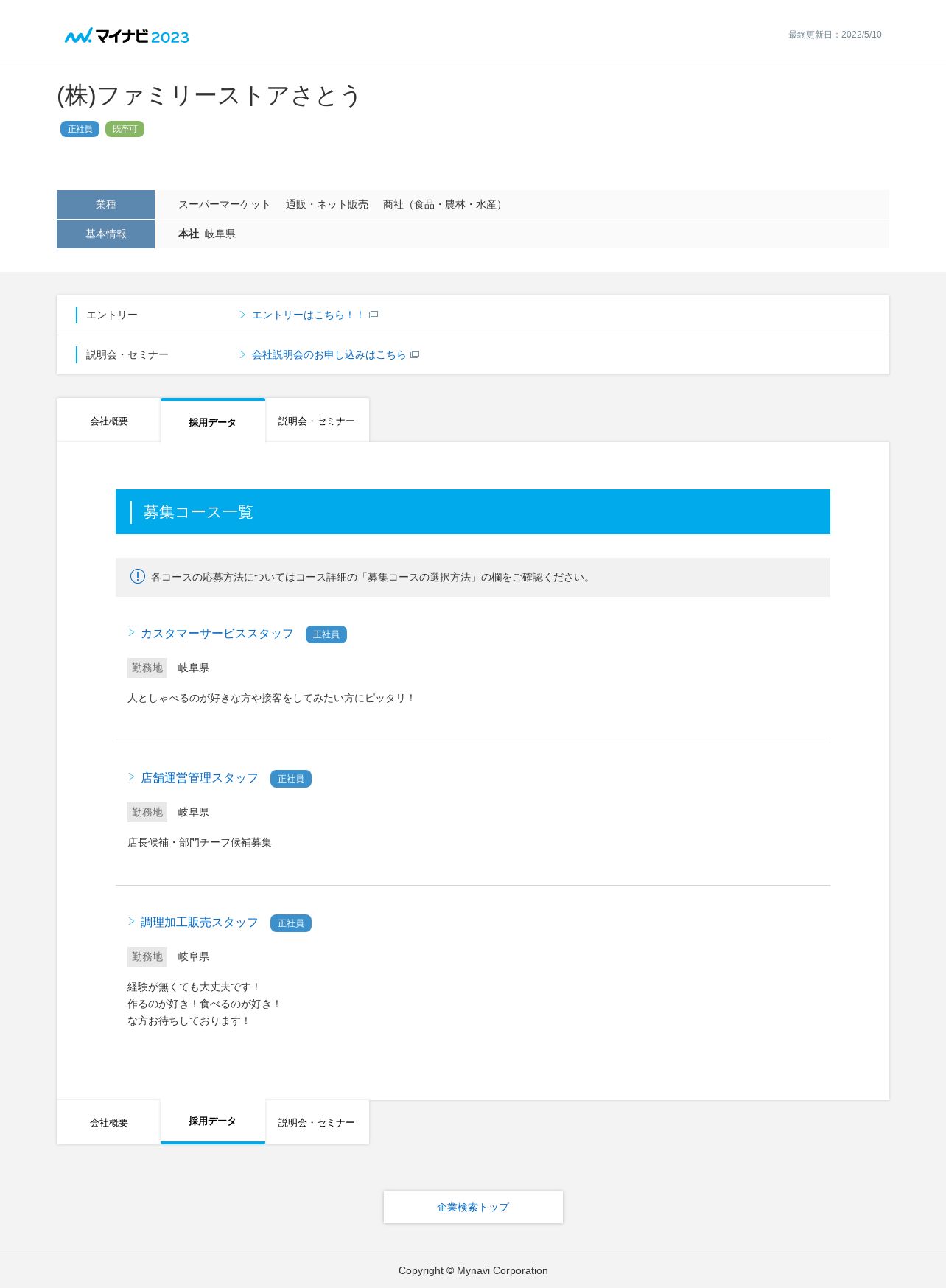Click the green 既卒可 badge

pyautogui.click(x=125, y=129)
